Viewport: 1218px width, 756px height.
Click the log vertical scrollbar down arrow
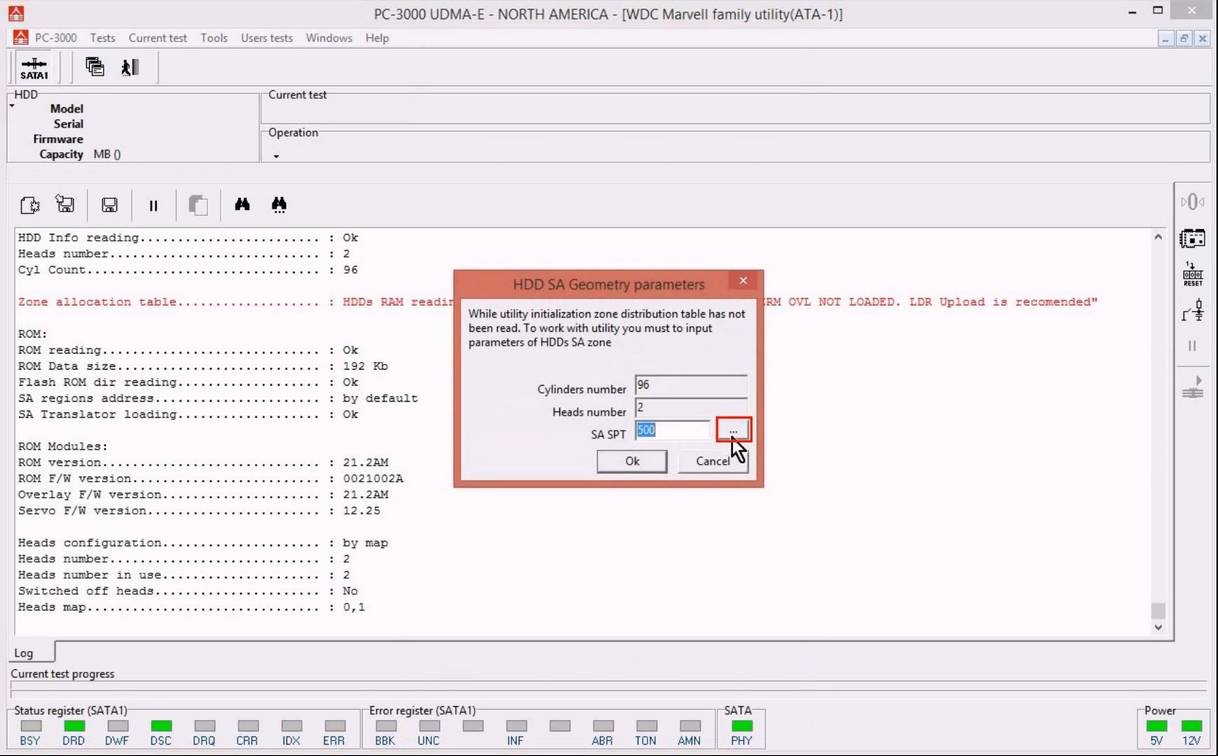(1158, 627)
